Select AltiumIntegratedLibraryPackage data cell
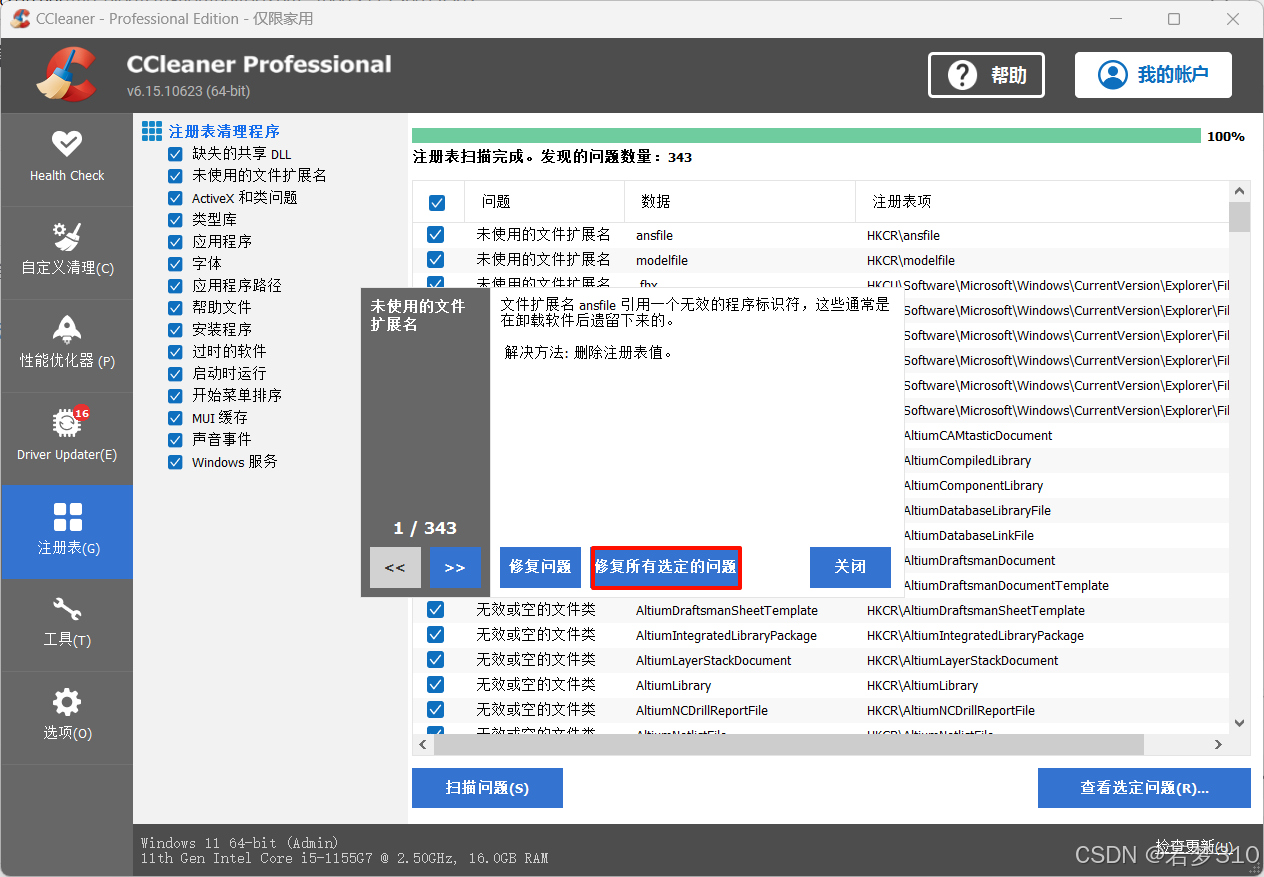This screenshot has width=1264, height=877. (x=726, y=635)
